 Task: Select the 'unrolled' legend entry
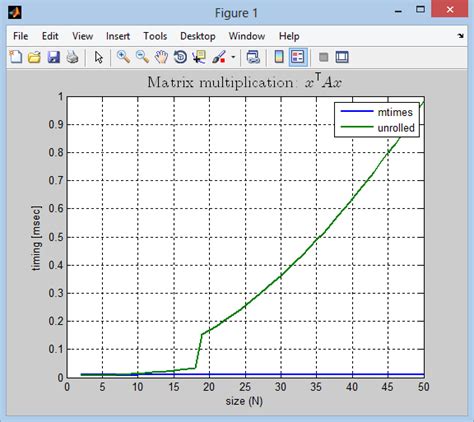point(396,128)
